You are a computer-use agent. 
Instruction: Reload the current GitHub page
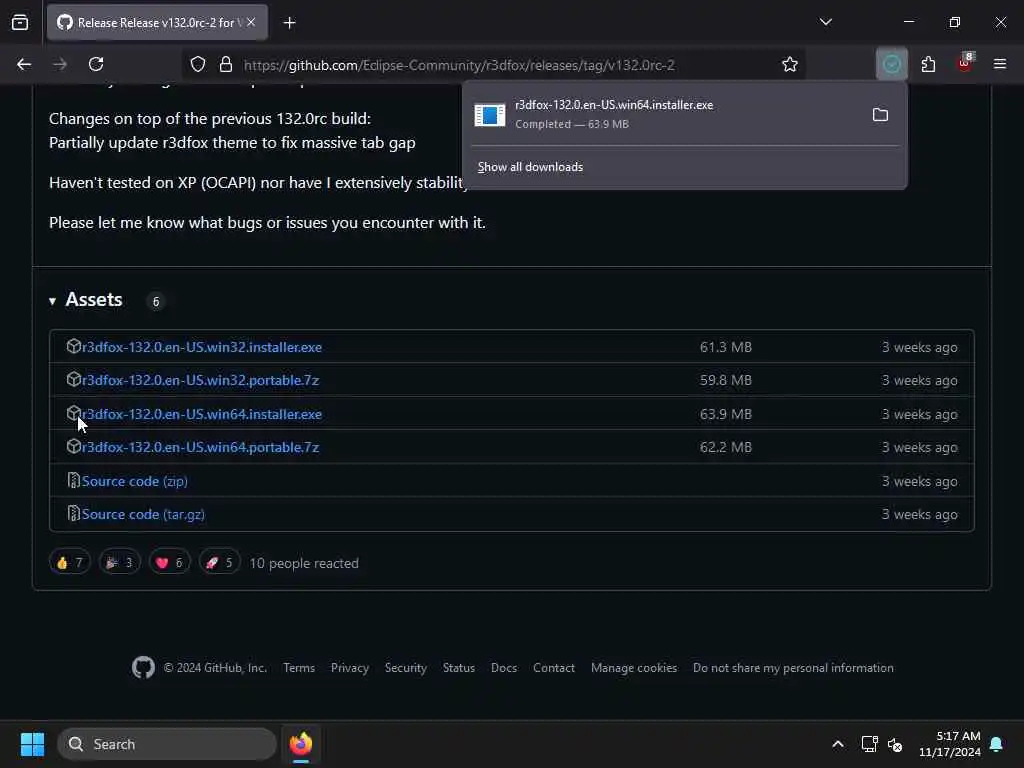[x=96, y=64]
